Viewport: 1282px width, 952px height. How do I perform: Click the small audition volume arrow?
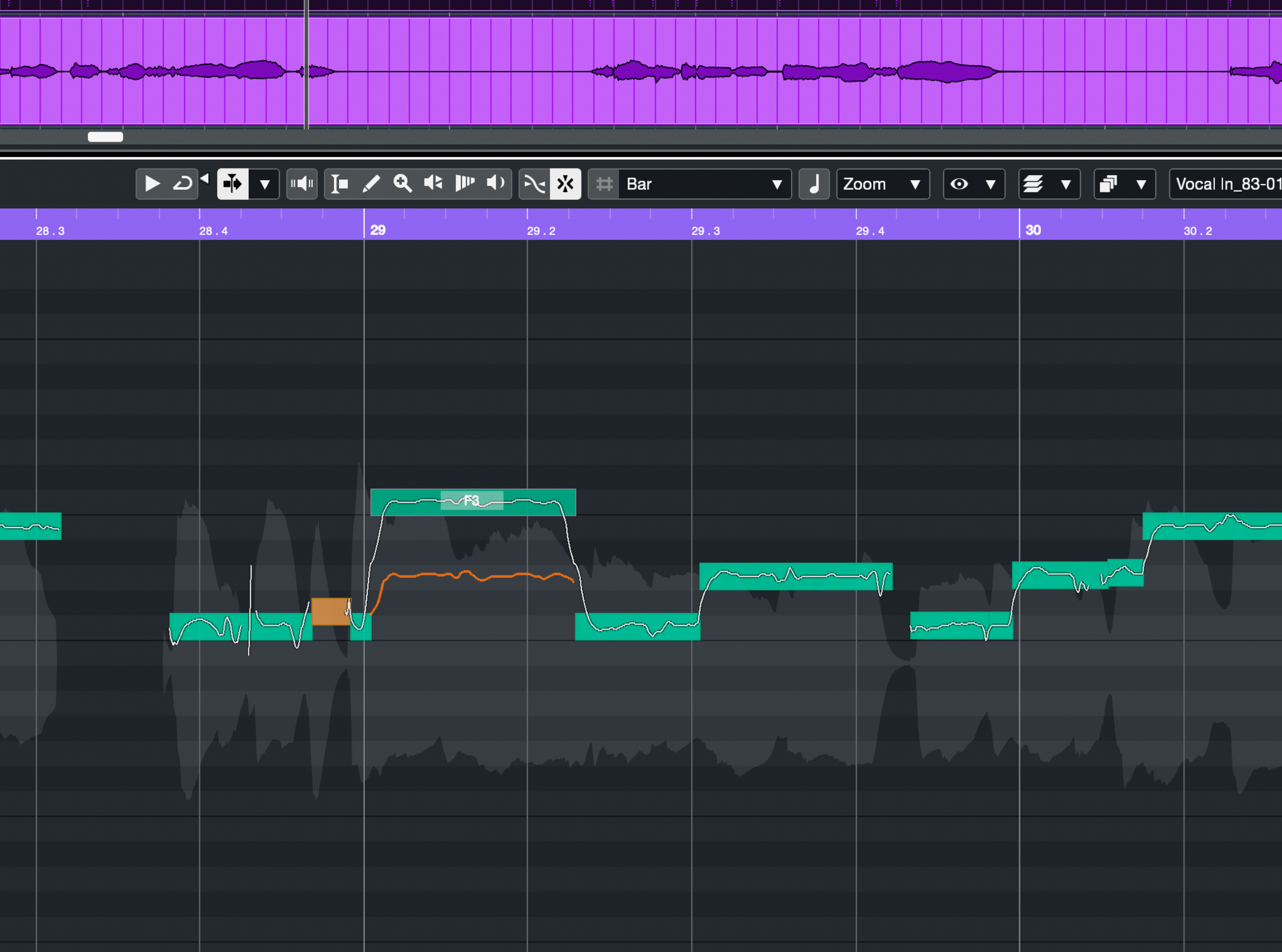pos(204,178)
